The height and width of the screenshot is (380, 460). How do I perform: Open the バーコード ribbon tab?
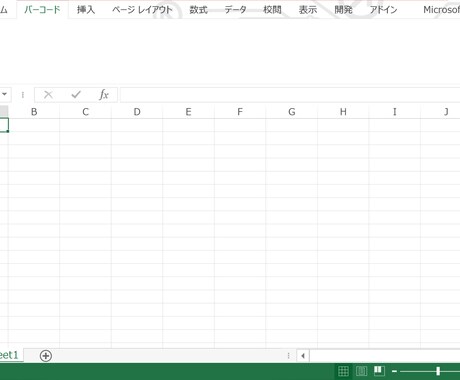(x=42, y=9)
